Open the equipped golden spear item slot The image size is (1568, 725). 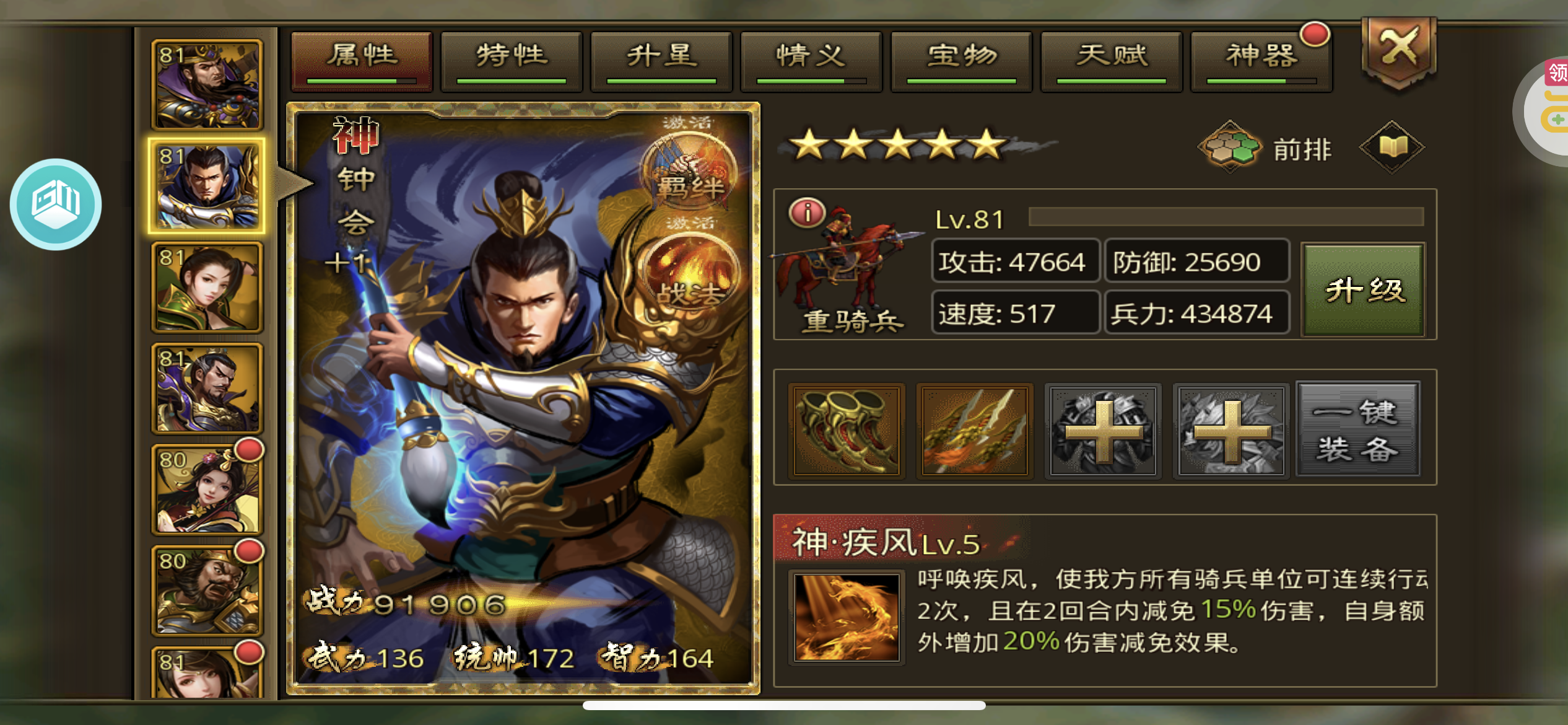[975, 431]
